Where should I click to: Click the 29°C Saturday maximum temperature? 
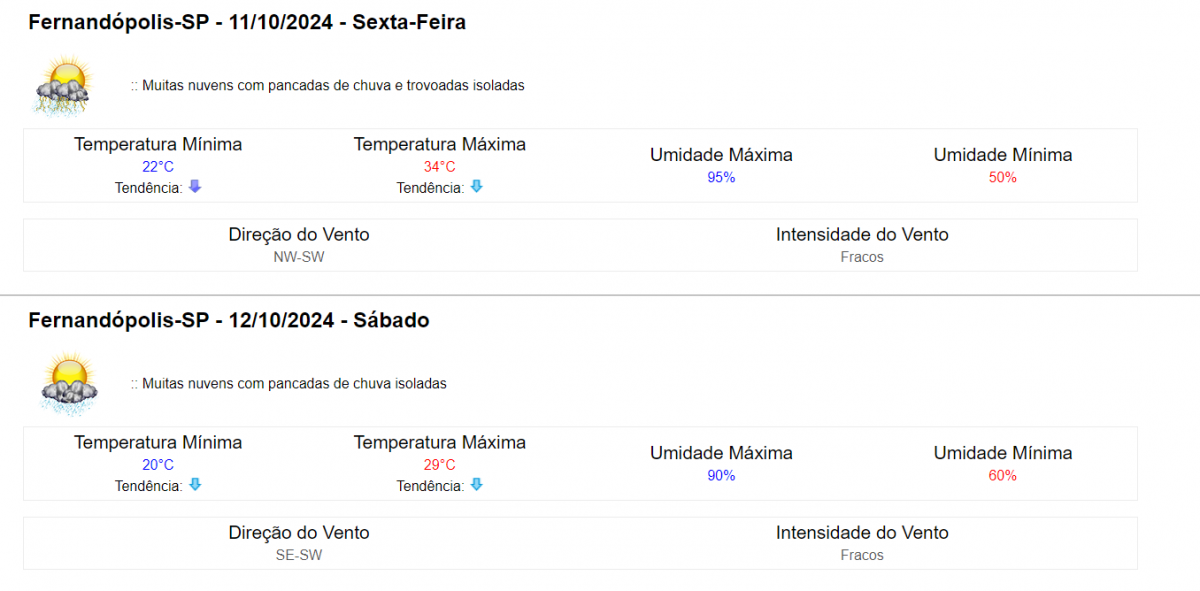coord(440,465)
